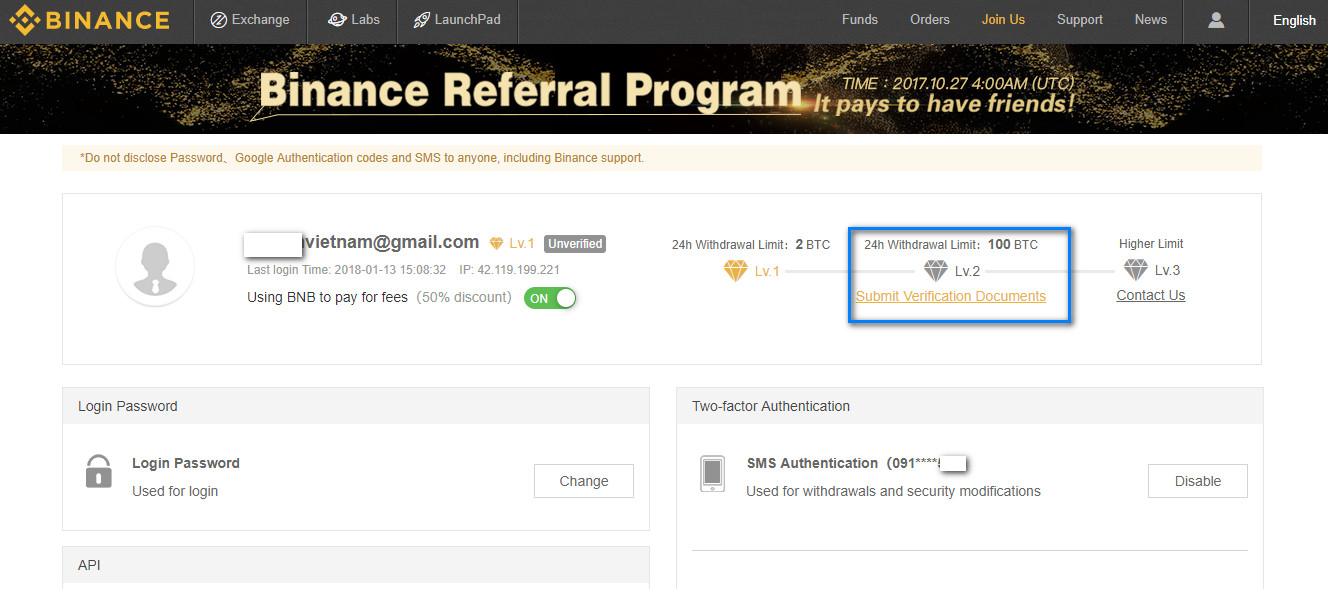Click the 50% discount text
The width and height of the screenshot is (1328, 589).
tap(464, 297)
